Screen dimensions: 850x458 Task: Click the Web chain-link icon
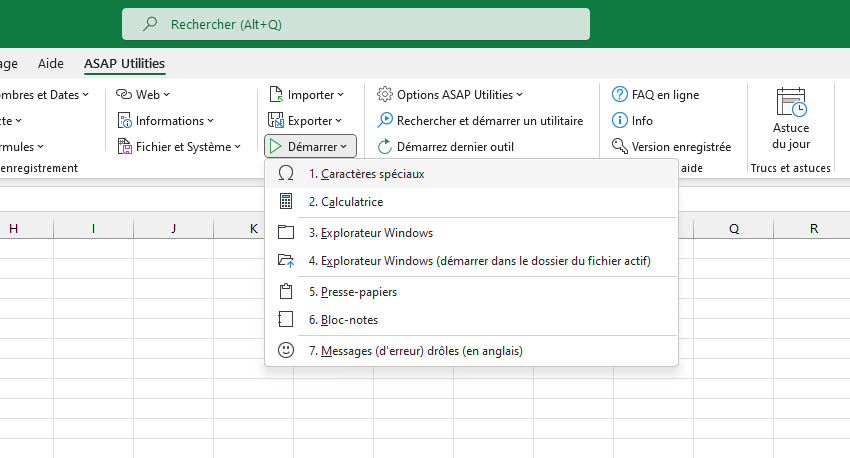[124, 94]
